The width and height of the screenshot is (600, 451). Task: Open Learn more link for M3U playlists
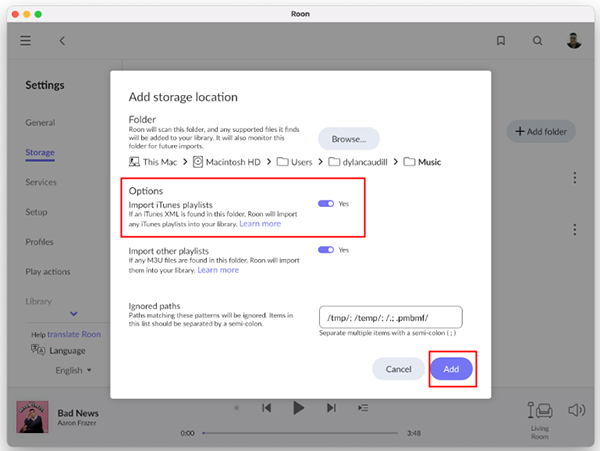pos(218,270)
